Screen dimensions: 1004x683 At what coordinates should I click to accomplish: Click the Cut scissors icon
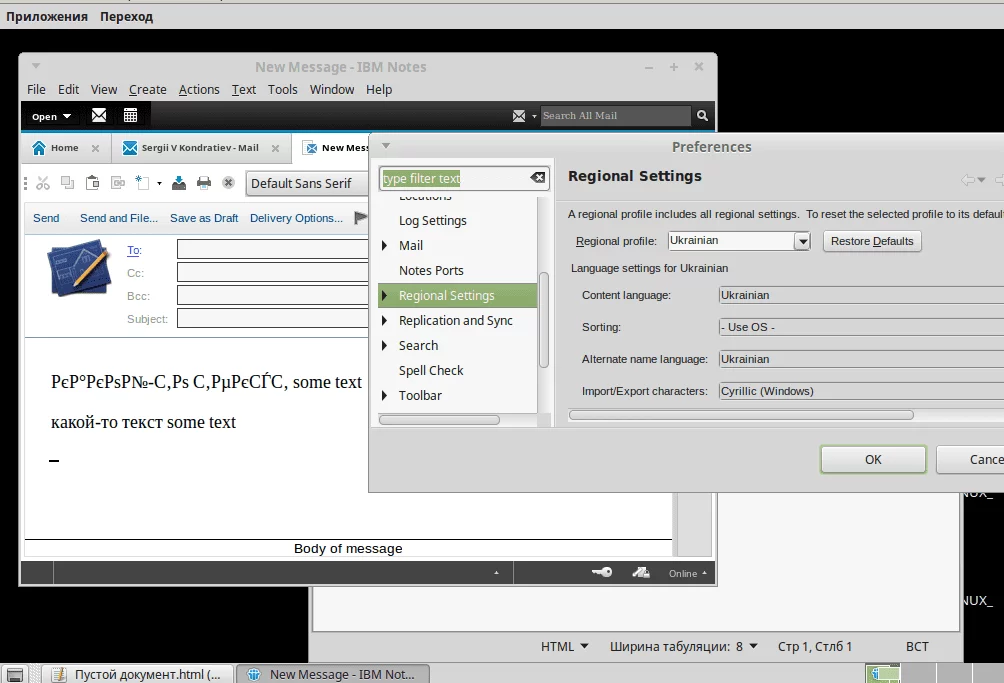click(x=43, y=183)
